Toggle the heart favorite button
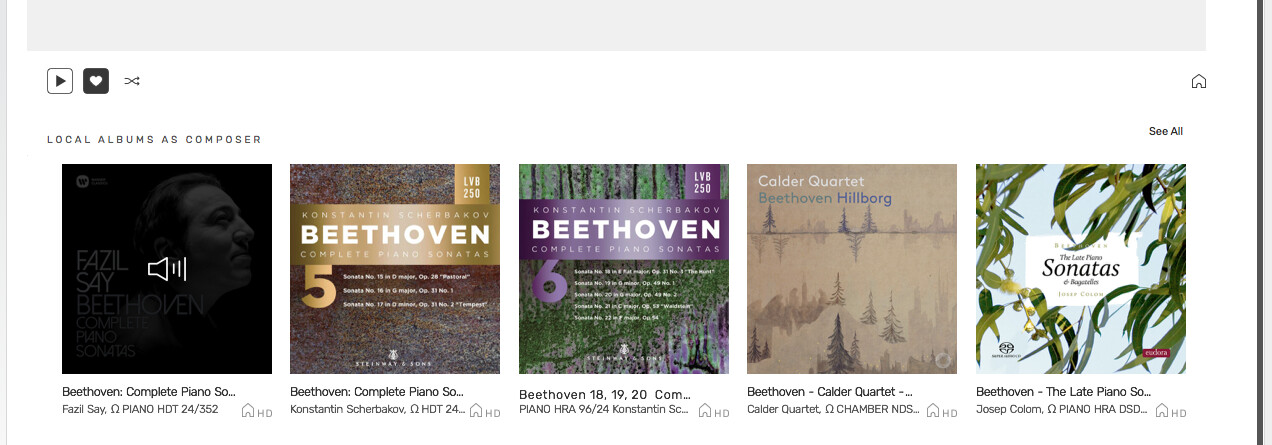 point(96,81)
